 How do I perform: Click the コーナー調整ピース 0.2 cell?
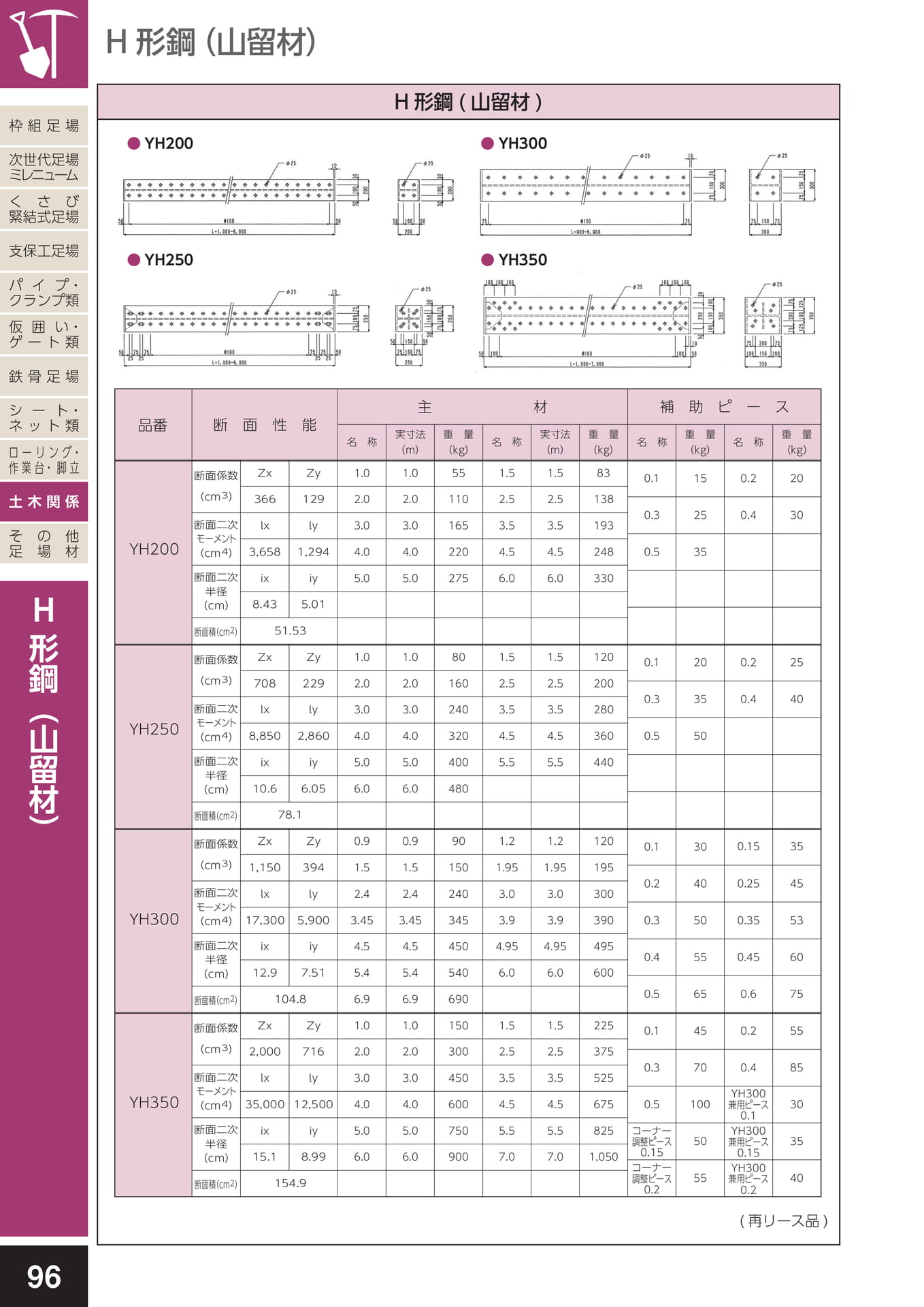(652, 1178)
